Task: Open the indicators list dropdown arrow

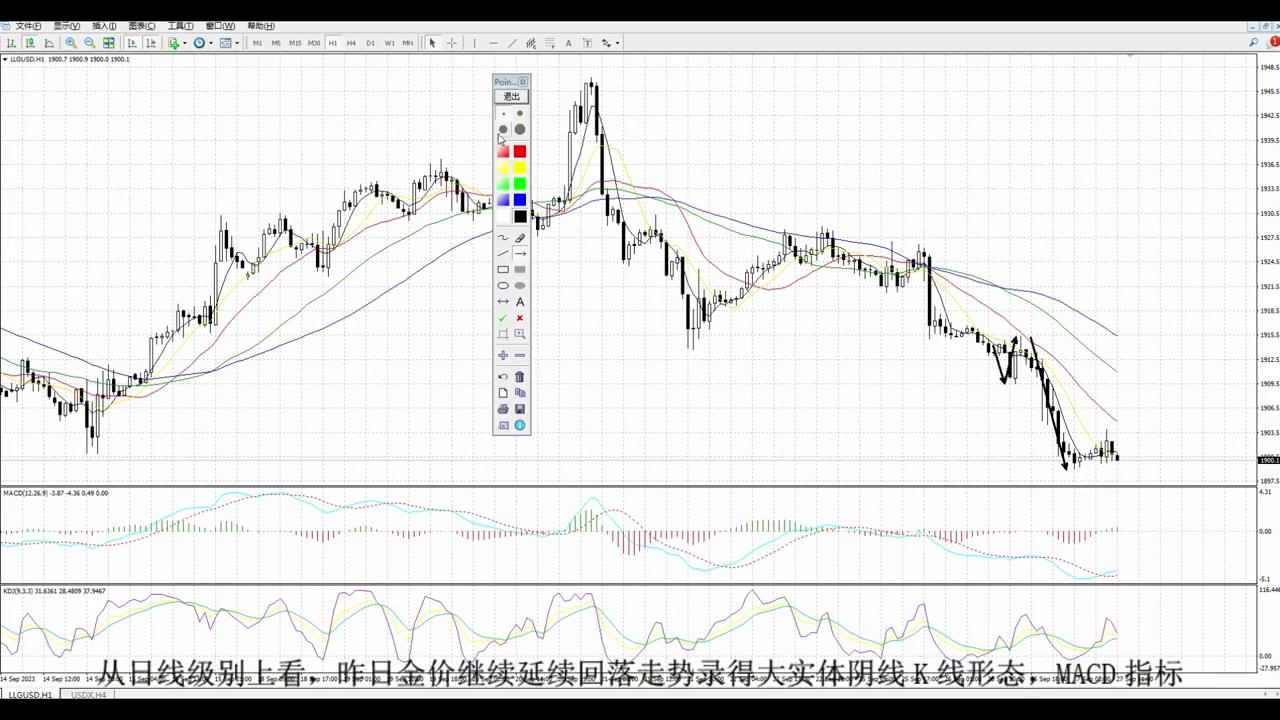Action: tap(184, 43)
